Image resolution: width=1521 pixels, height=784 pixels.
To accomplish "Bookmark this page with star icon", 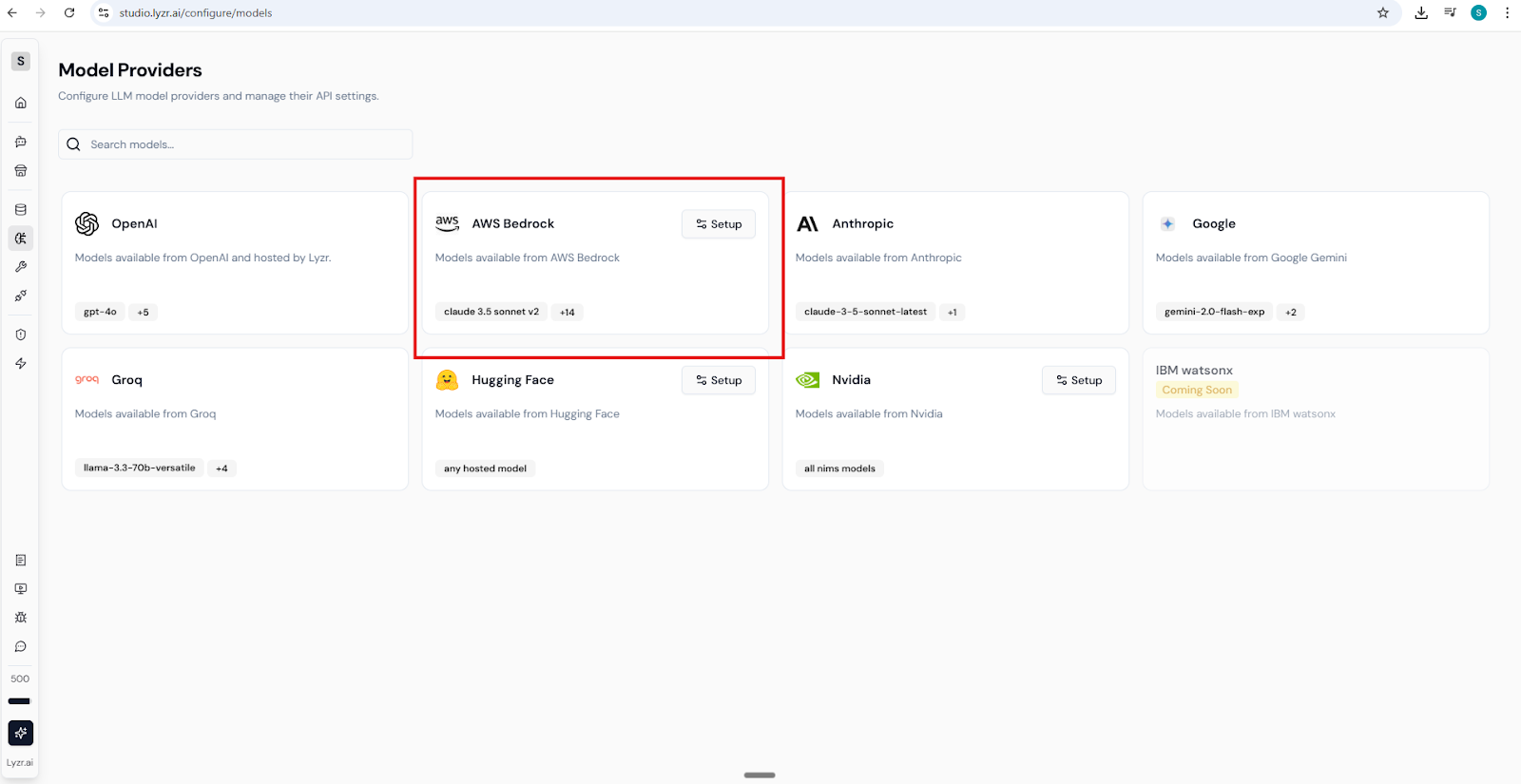I will tap(1383, 12).
